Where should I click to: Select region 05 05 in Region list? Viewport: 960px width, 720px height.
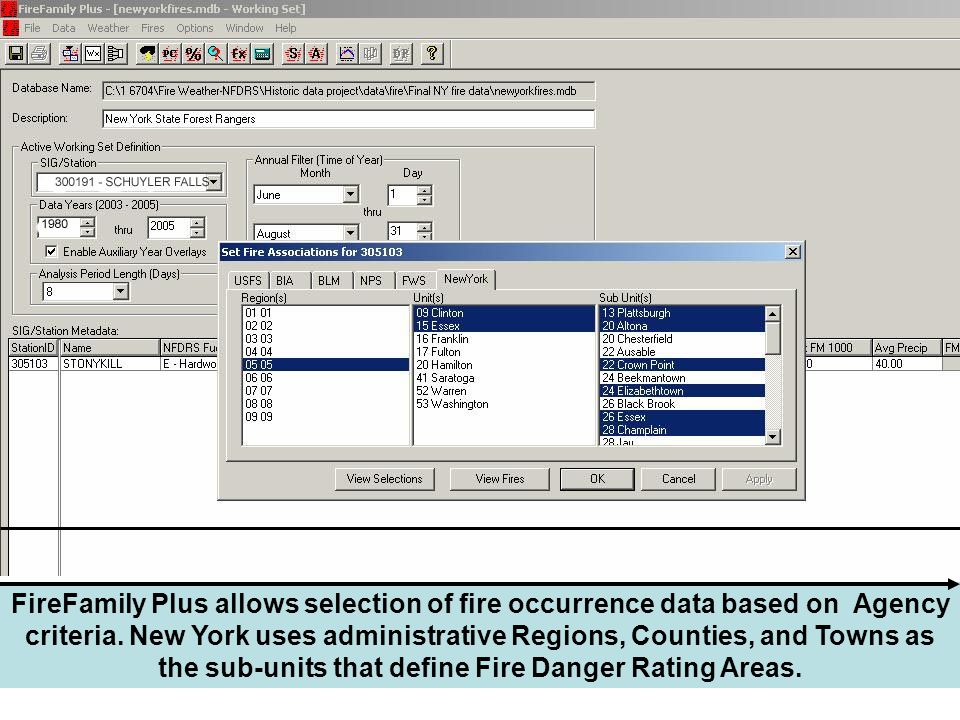[x=326, y=365]
